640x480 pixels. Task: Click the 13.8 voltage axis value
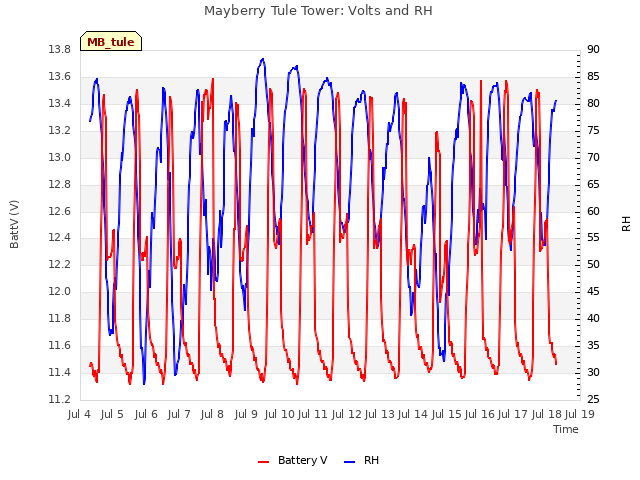point(60,50)
